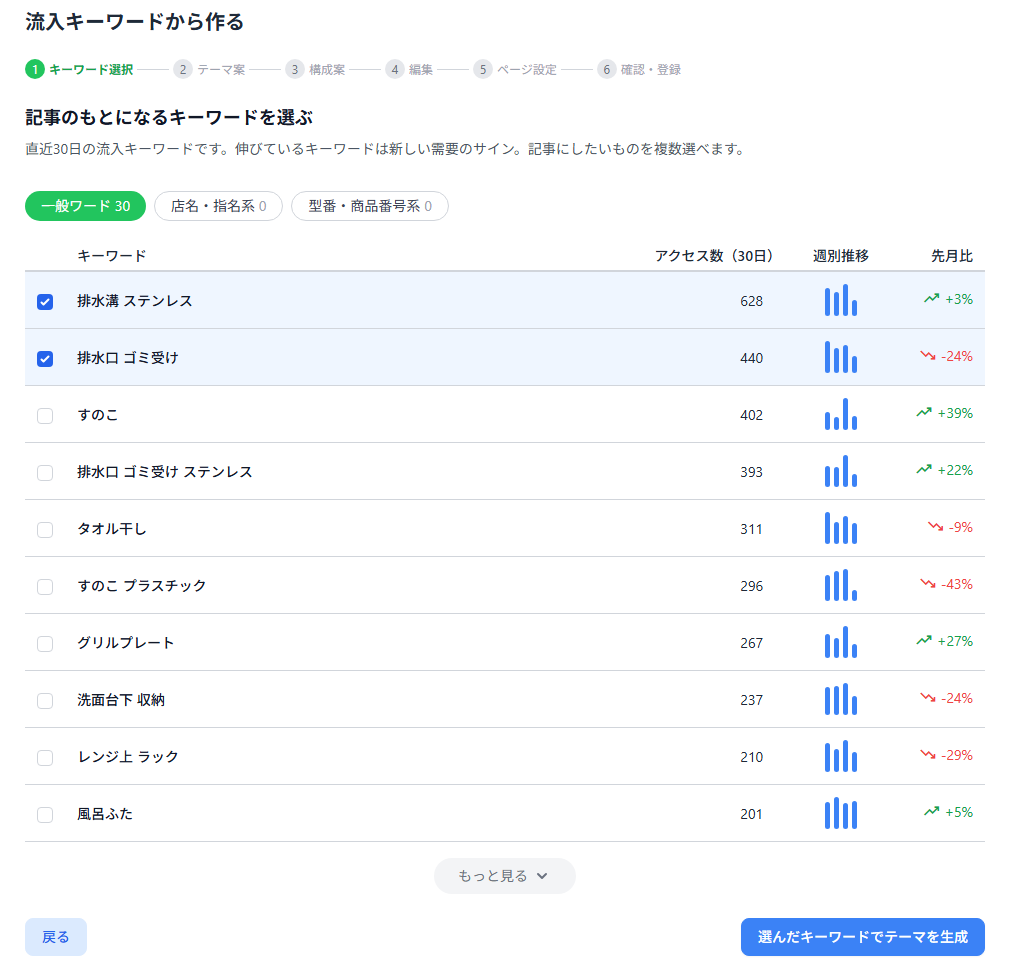Click trend bars for すのこ プラスチック
Screen dimensions: 1010x970
(841, 585)
